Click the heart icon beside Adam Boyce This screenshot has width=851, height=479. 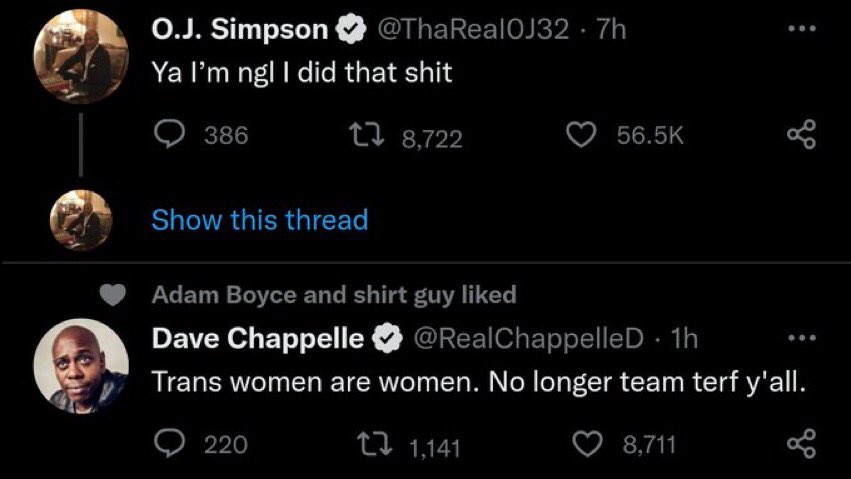click(116, 295)
